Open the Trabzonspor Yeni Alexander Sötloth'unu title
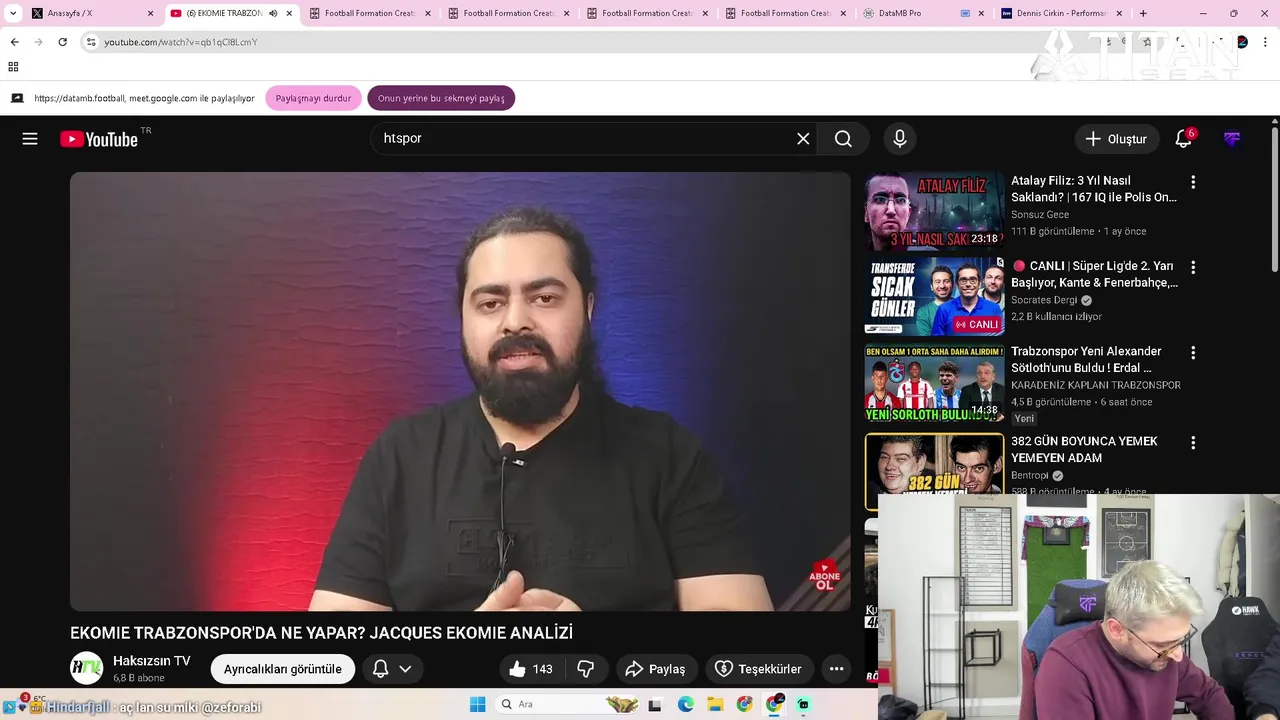Viewport: 1280px width, 720px height. point(1086,359)
